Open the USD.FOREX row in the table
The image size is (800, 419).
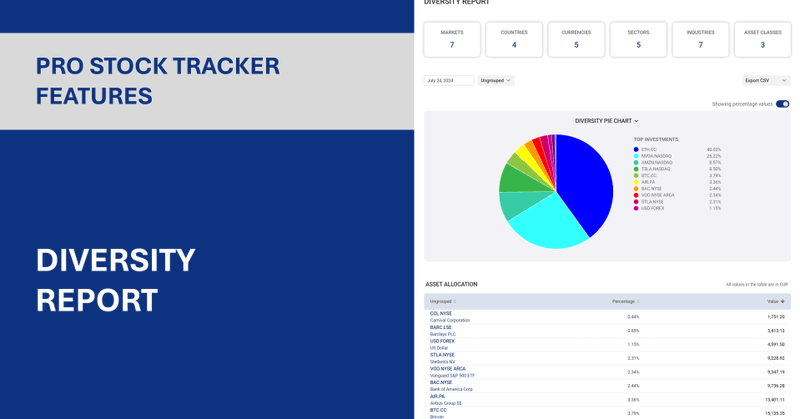pyautogui.click(x=607, y=344)
